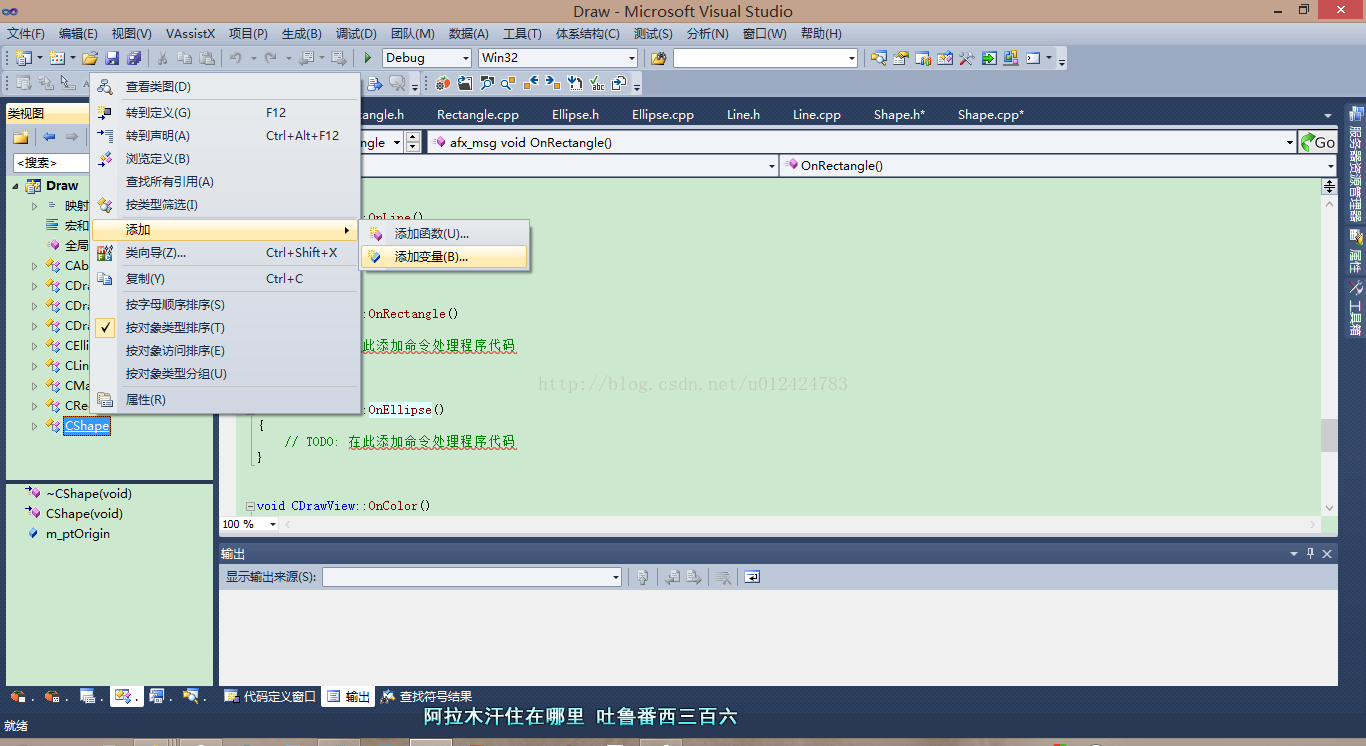Click the editor vertical scrollbar thumb
Image resolution: width=1366 pixels, height=746 pixels.
[x=1329, y=436]
